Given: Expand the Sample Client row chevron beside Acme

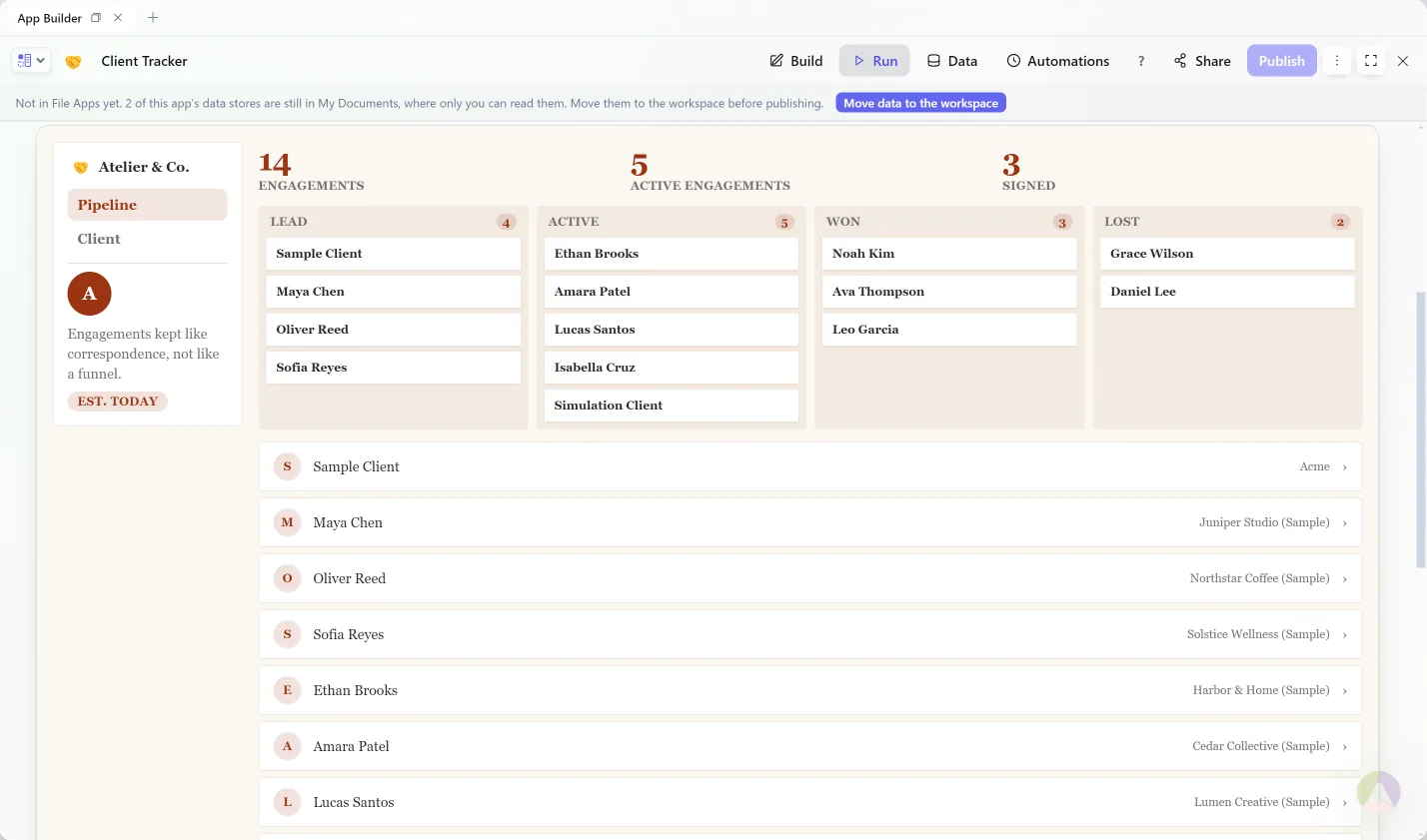Looking at the screenshot, I should 1345,467.
